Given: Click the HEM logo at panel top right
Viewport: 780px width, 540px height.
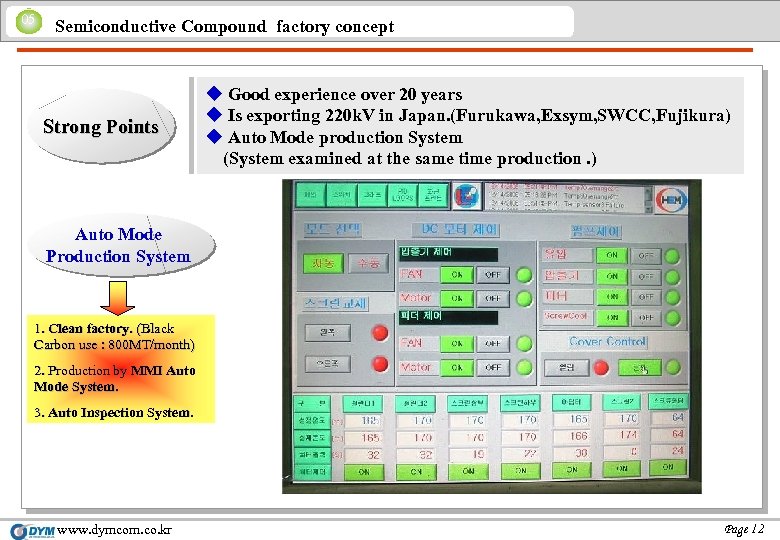Looking at the screenshot, I should (671, 200).
